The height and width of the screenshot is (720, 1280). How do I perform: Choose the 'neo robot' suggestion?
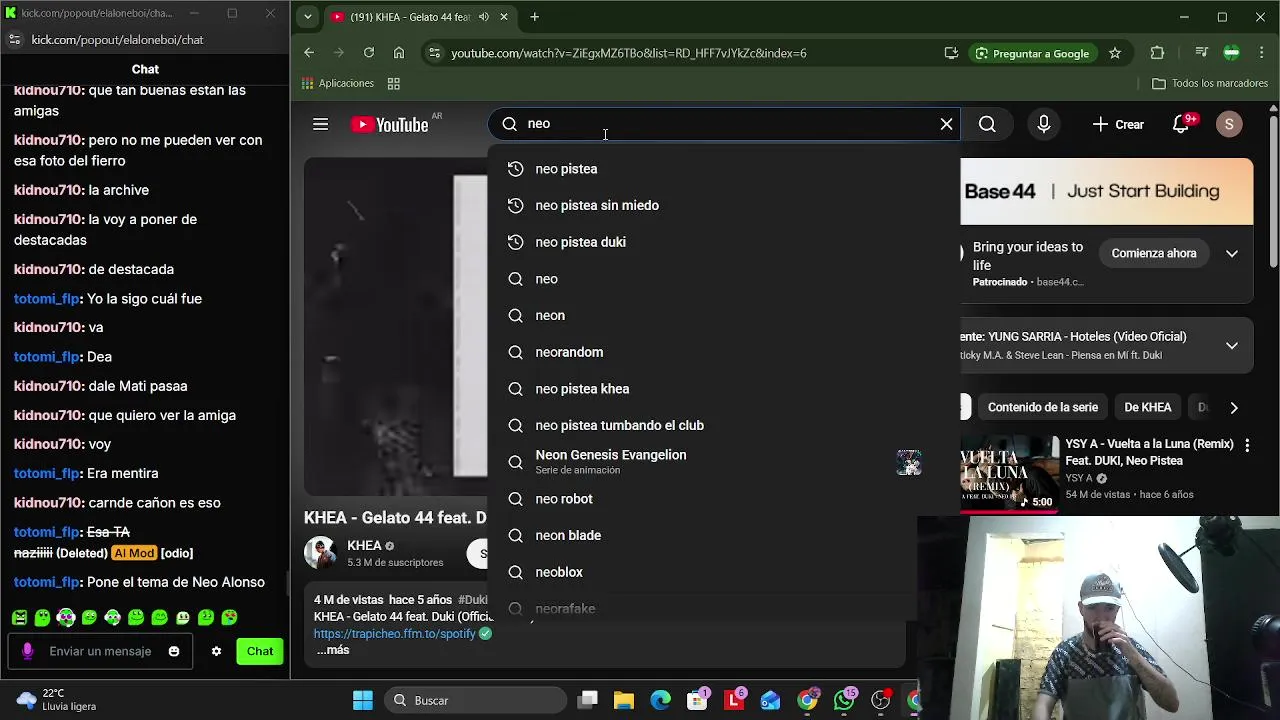(724, 499)
